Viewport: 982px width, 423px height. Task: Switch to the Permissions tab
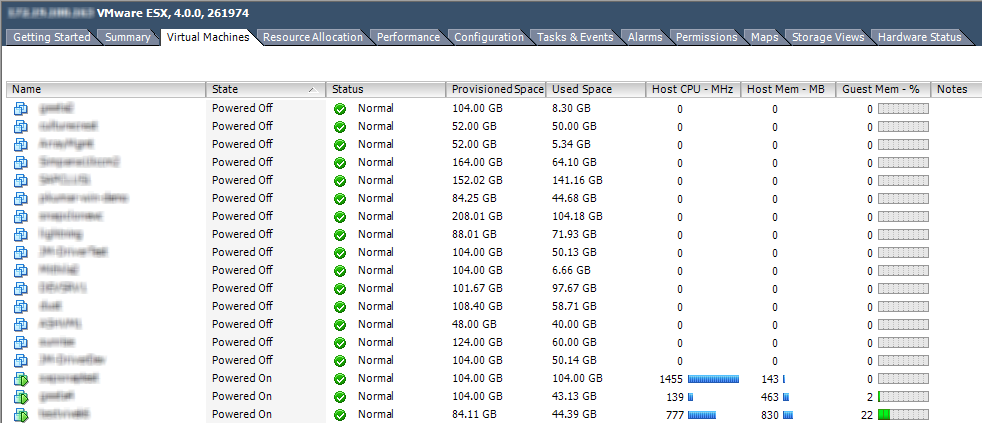(x=706, y=37)
